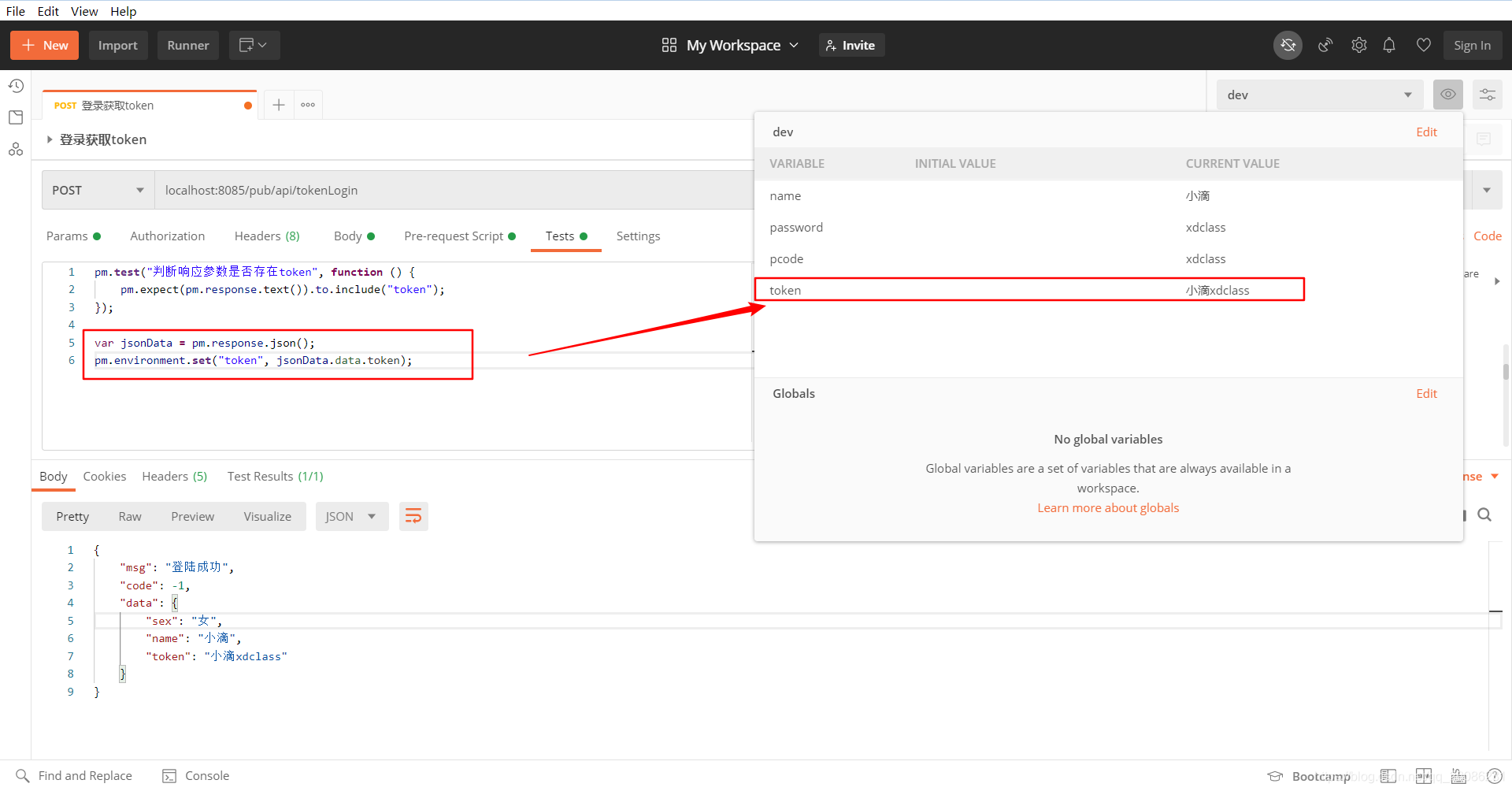Viewport: 1512px width, 791px height.
Task: Open the View menu
Action: (84, 11)
